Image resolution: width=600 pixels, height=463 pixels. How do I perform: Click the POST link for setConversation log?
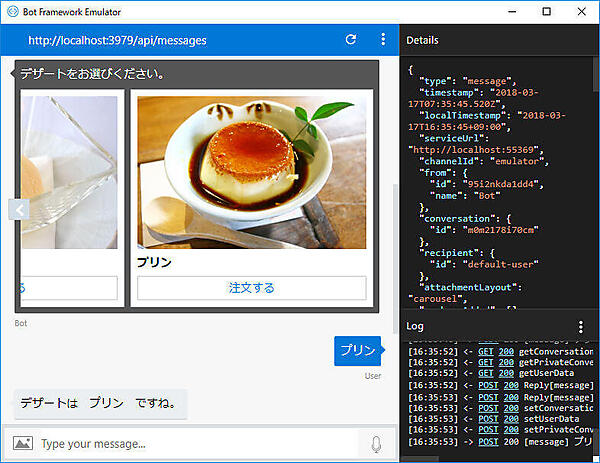488,408
